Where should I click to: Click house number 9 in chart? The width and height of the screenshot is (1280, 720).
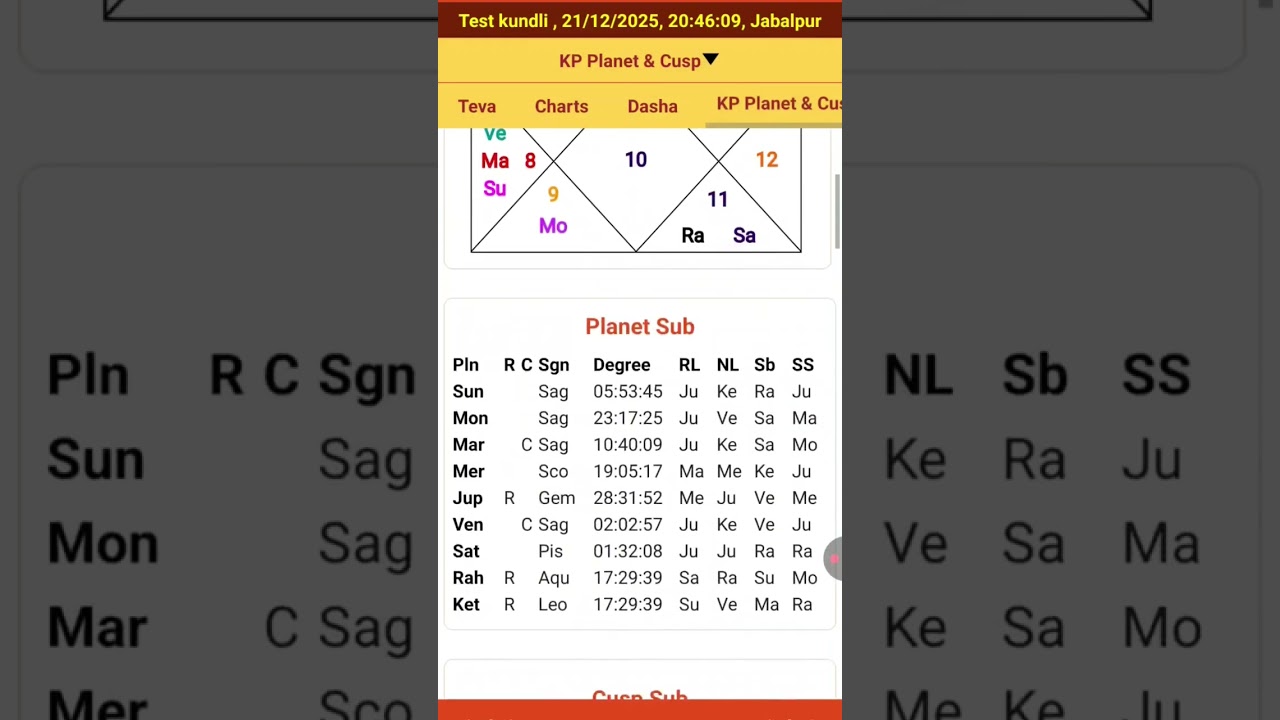553,195
